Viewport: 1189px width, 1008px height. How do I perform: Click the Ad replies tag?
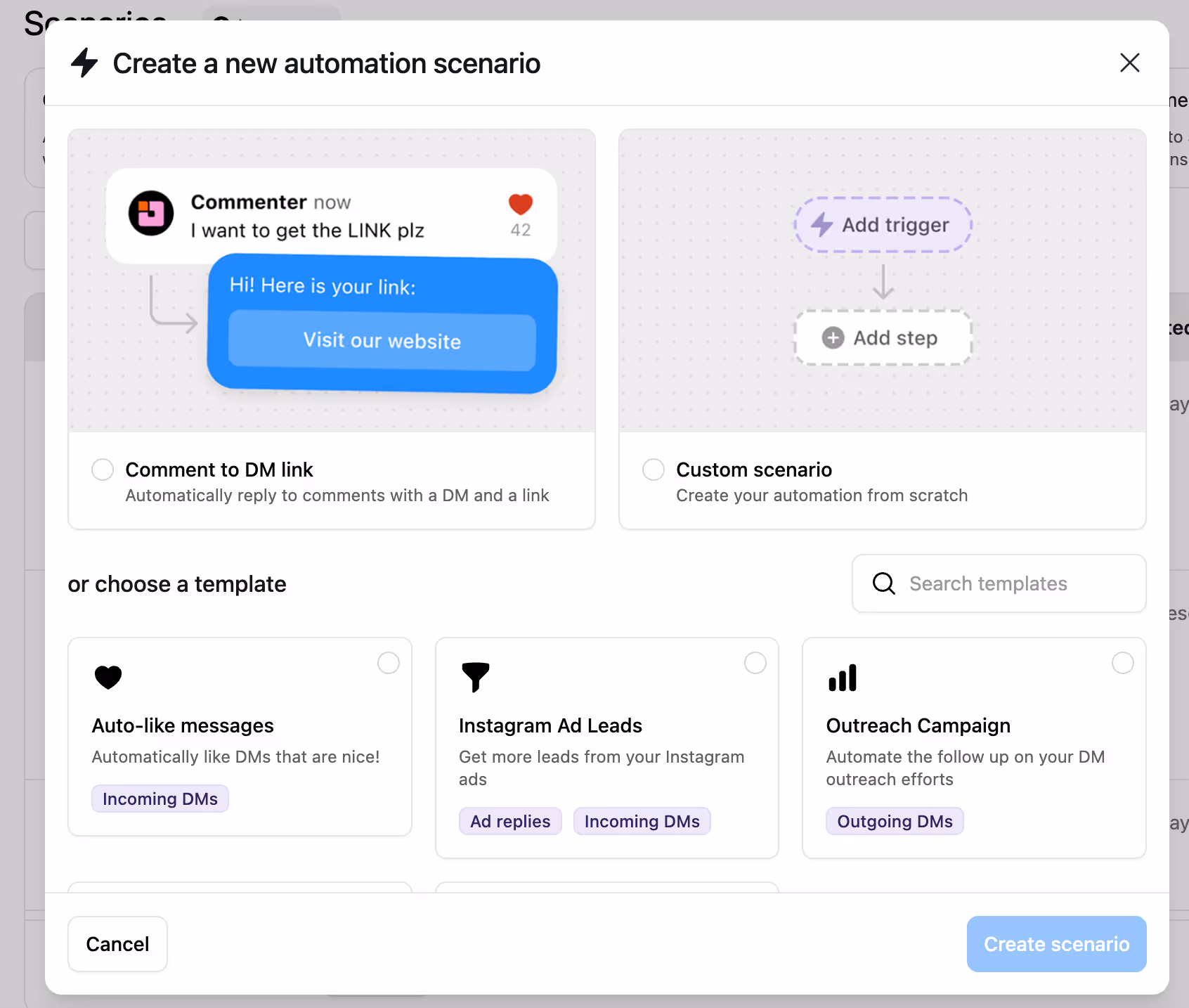click(x=510, y=820)
